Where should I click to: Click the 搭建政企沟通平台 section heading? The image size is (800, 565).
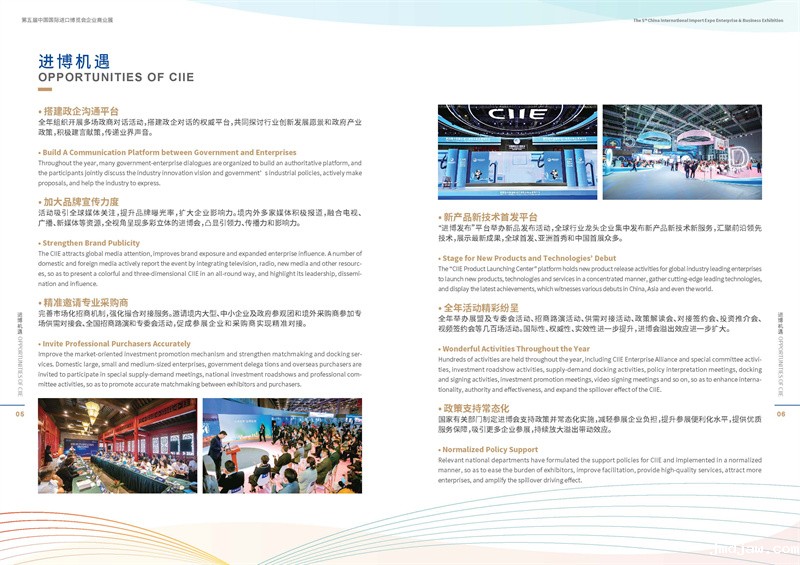click(x=79, y=111)
